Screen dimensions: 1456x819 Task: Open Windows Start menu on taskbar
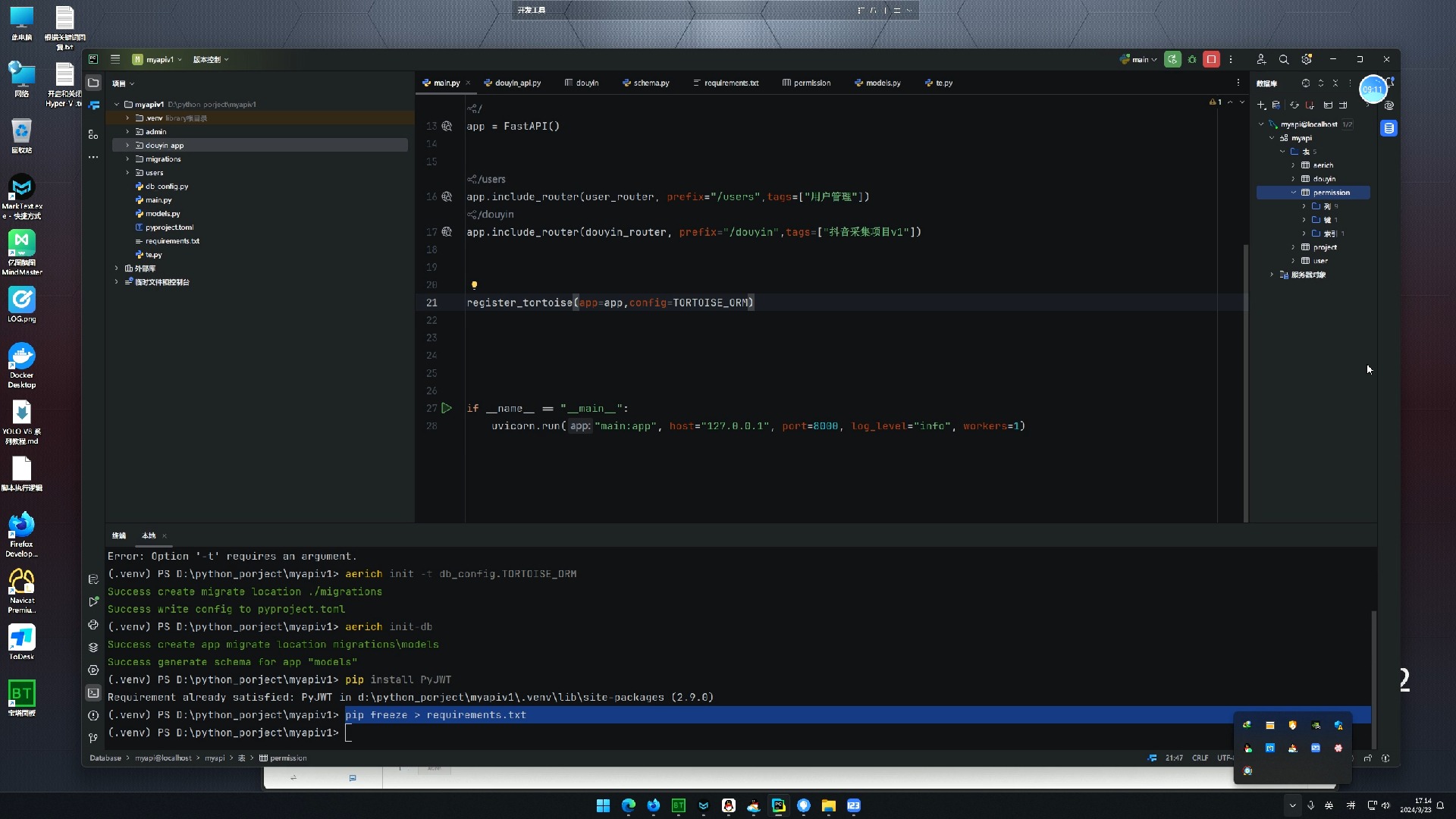click(603, 805)
